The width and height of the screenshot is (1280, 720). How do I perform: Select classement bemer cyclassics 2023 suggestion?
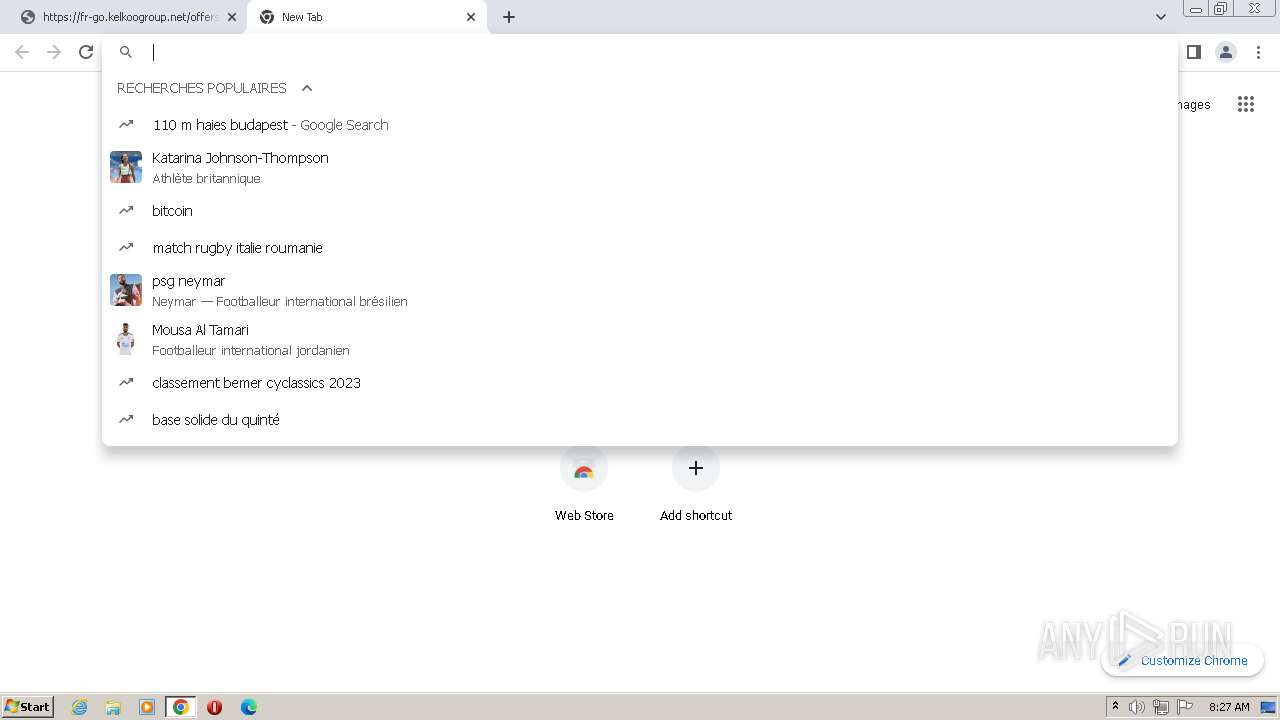pyautogui.click(x=640, y=383)
